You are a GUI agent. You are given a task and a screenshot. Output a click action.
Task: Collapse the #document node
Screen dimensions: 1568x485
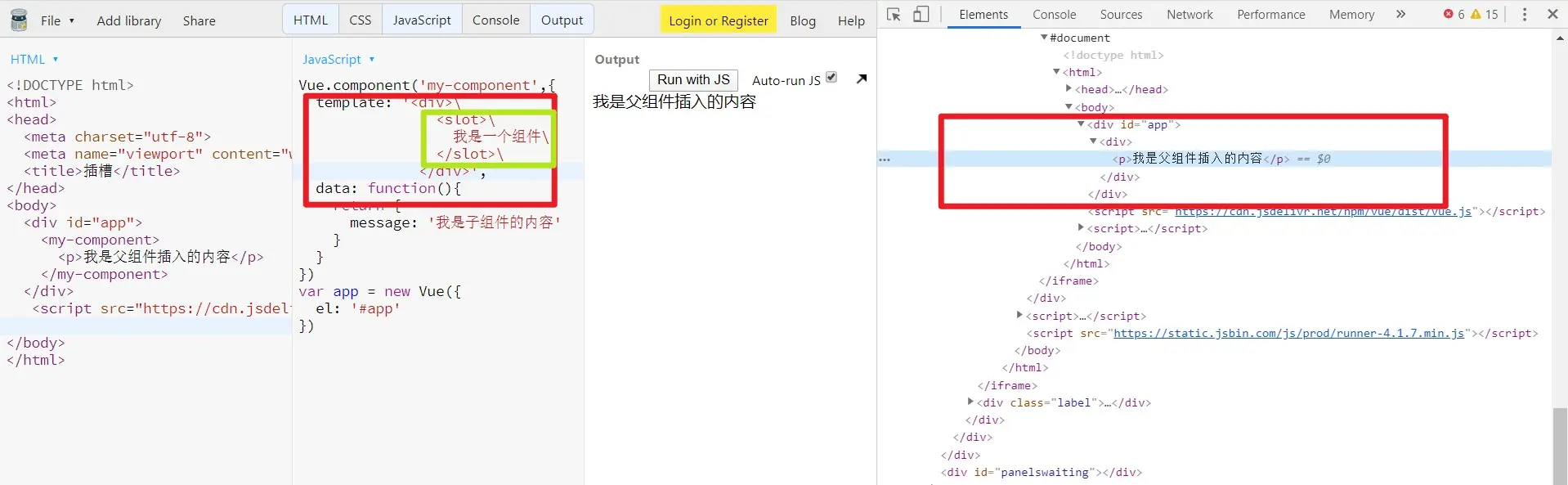click(x=1044, y=38)
